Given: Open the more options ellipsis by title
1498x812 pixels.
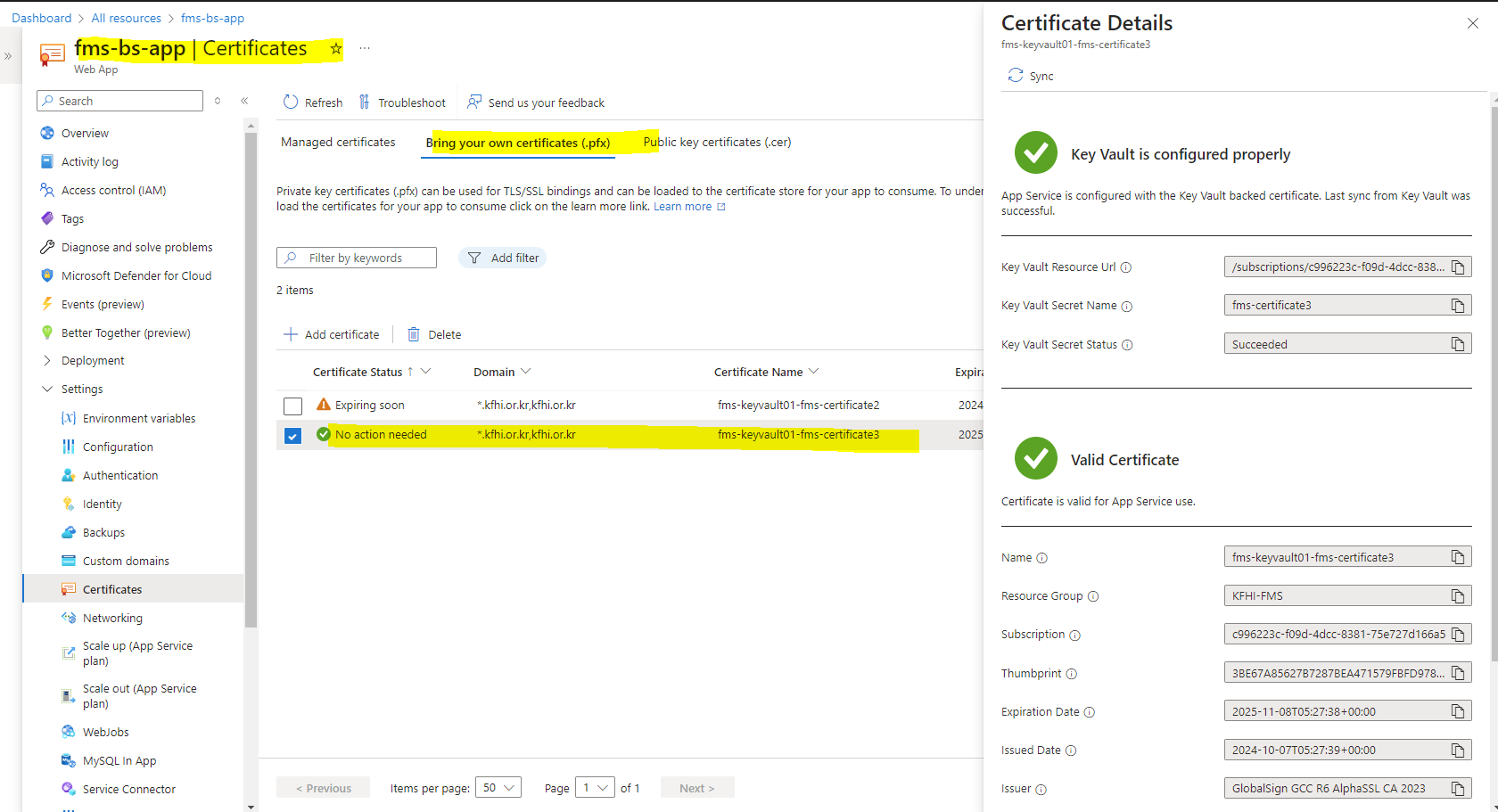Looking at the screenshot, I should click(365, 48).
